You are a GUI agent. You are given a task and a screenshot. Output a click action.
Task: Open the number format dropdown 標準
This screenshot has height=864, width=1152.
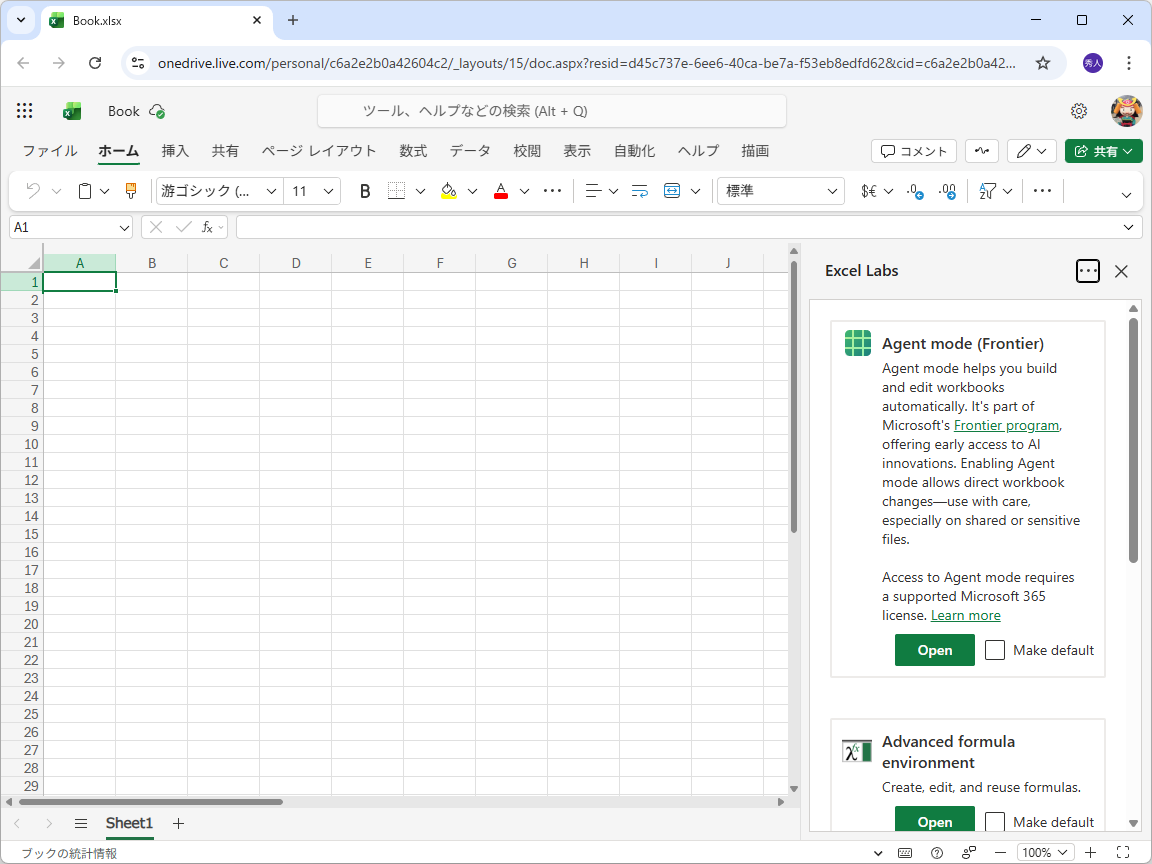point(780,191)
